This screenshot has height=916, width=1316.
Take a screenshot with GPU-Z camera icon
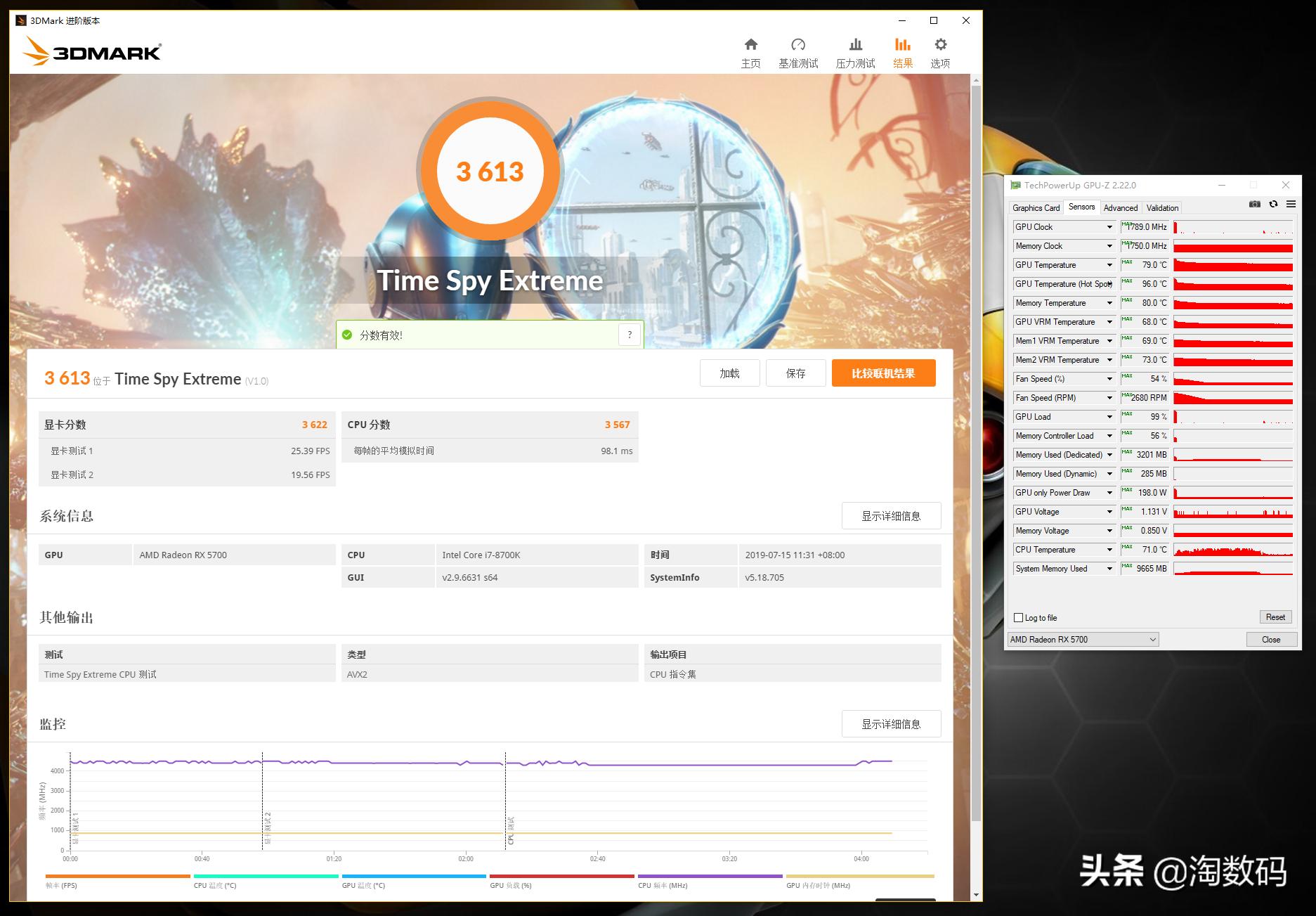tap(1255, 204)
